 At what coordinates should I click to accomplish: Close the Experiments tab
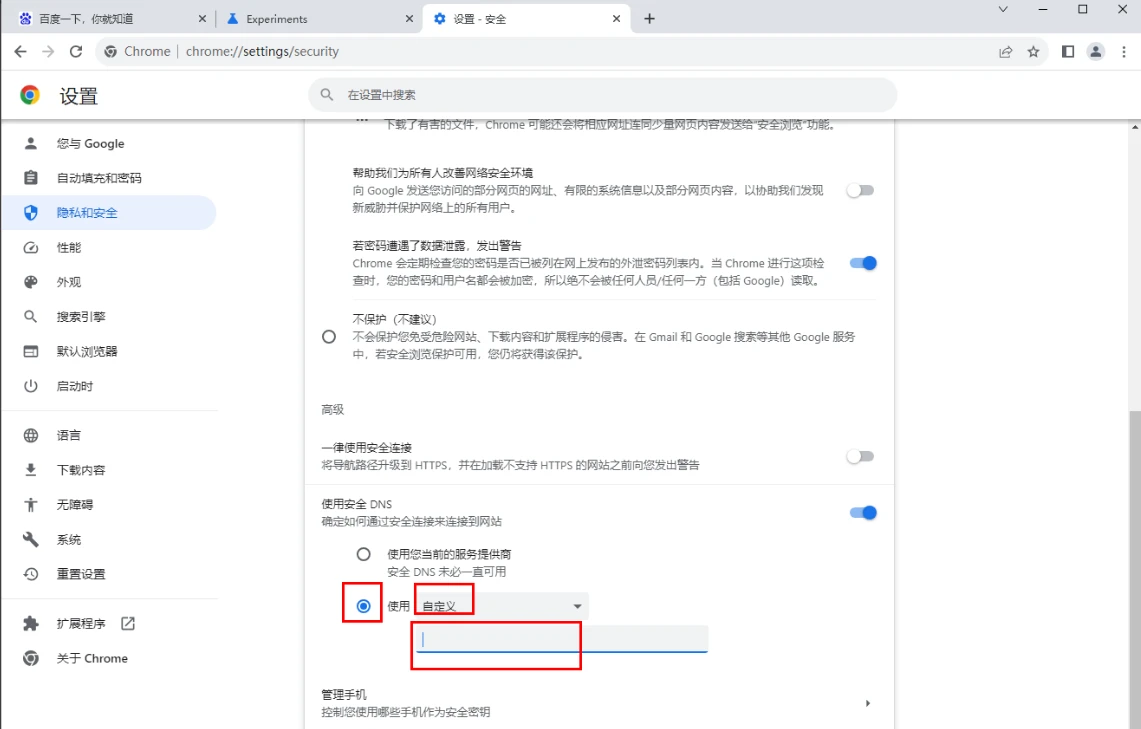pyautogui.click(x=410, y=19)
